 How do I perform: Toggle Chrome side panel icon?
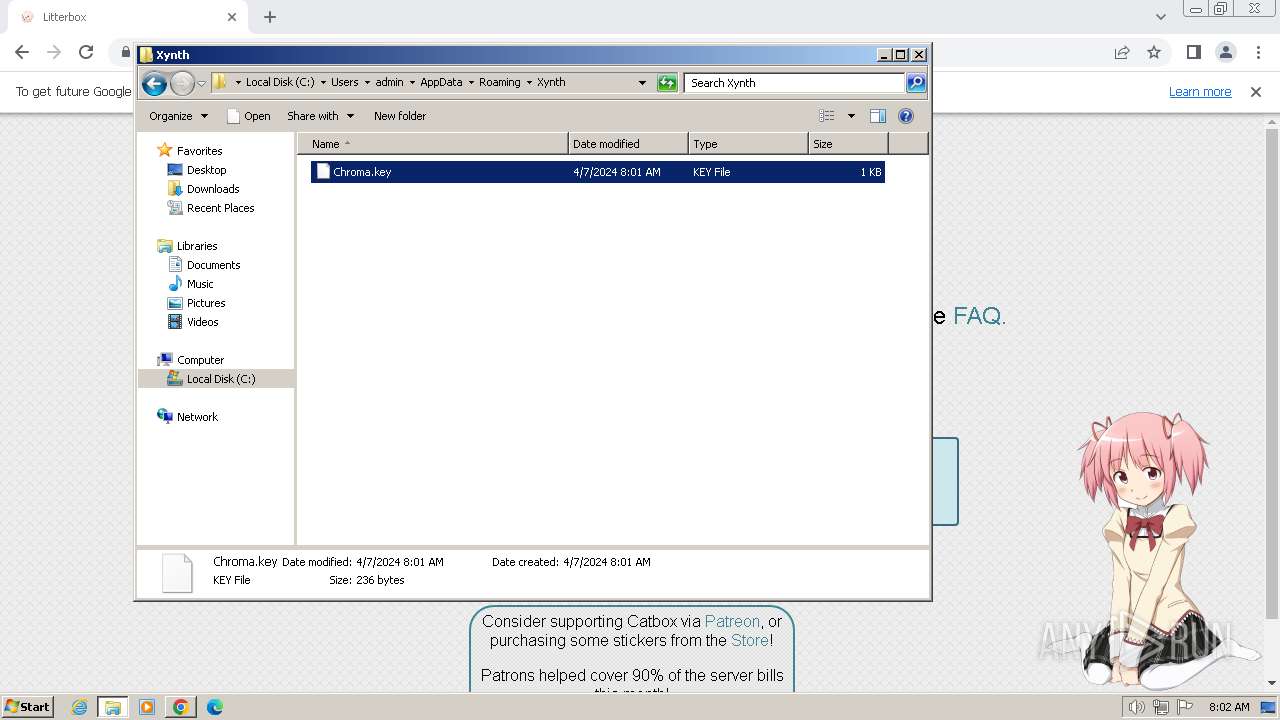point(1193,52)
